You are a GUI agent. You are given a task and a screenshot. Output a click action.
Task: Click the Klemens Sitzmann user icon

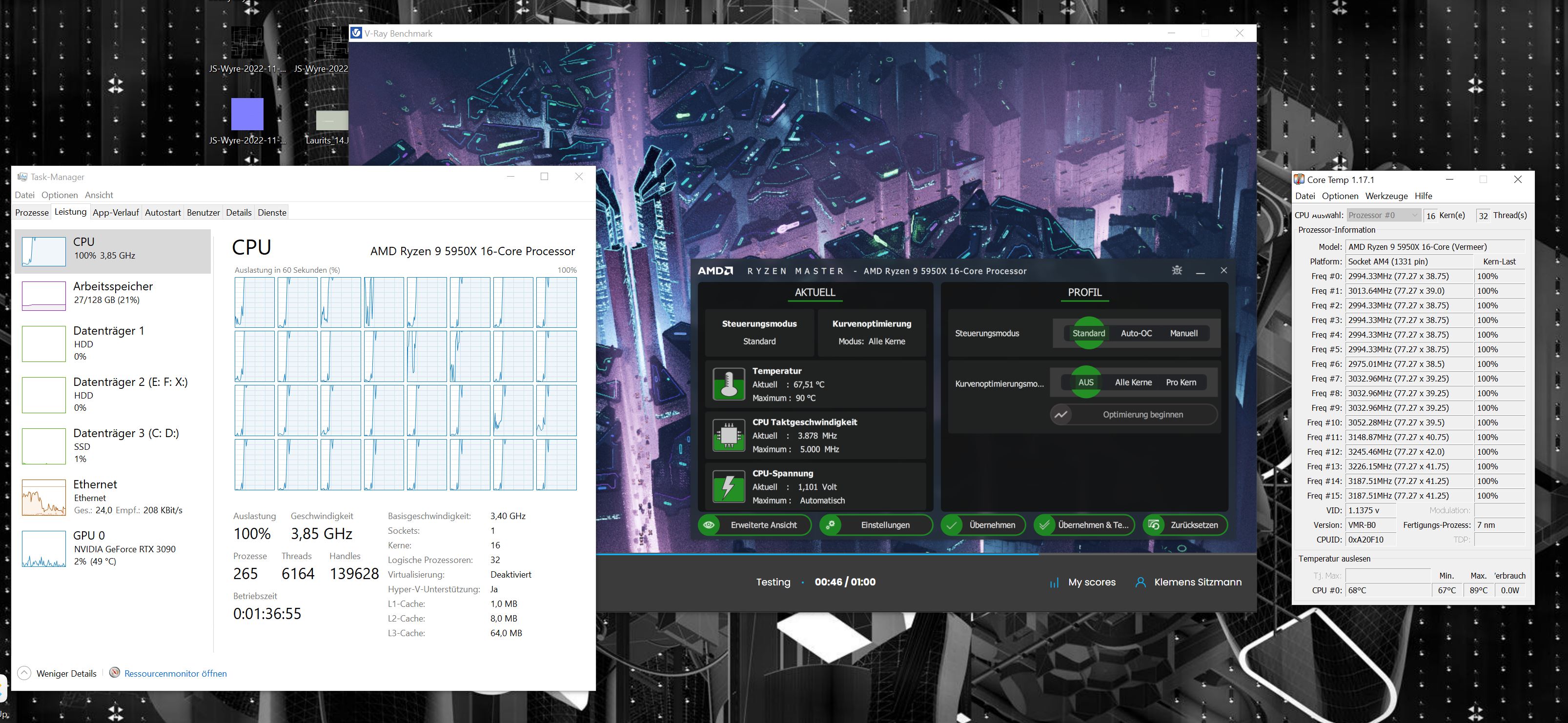(1140, 582)
